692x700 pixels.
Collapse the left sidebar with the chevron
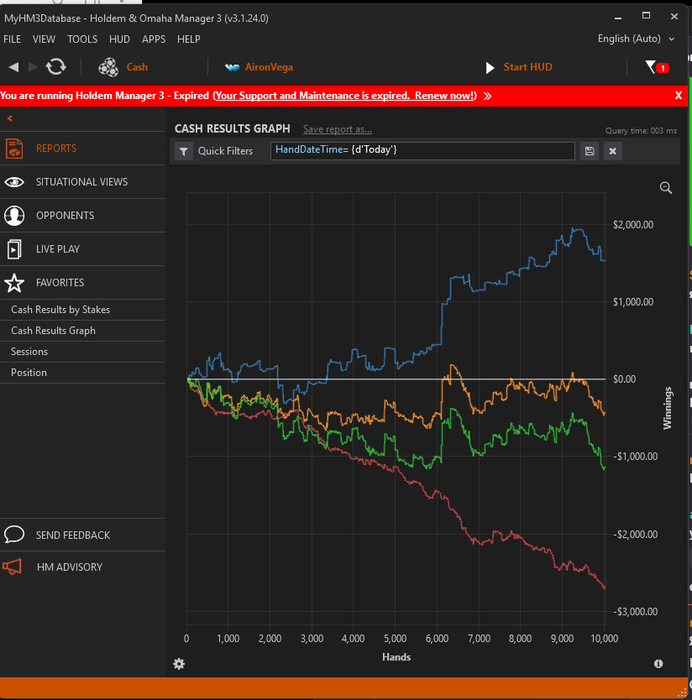10,119
